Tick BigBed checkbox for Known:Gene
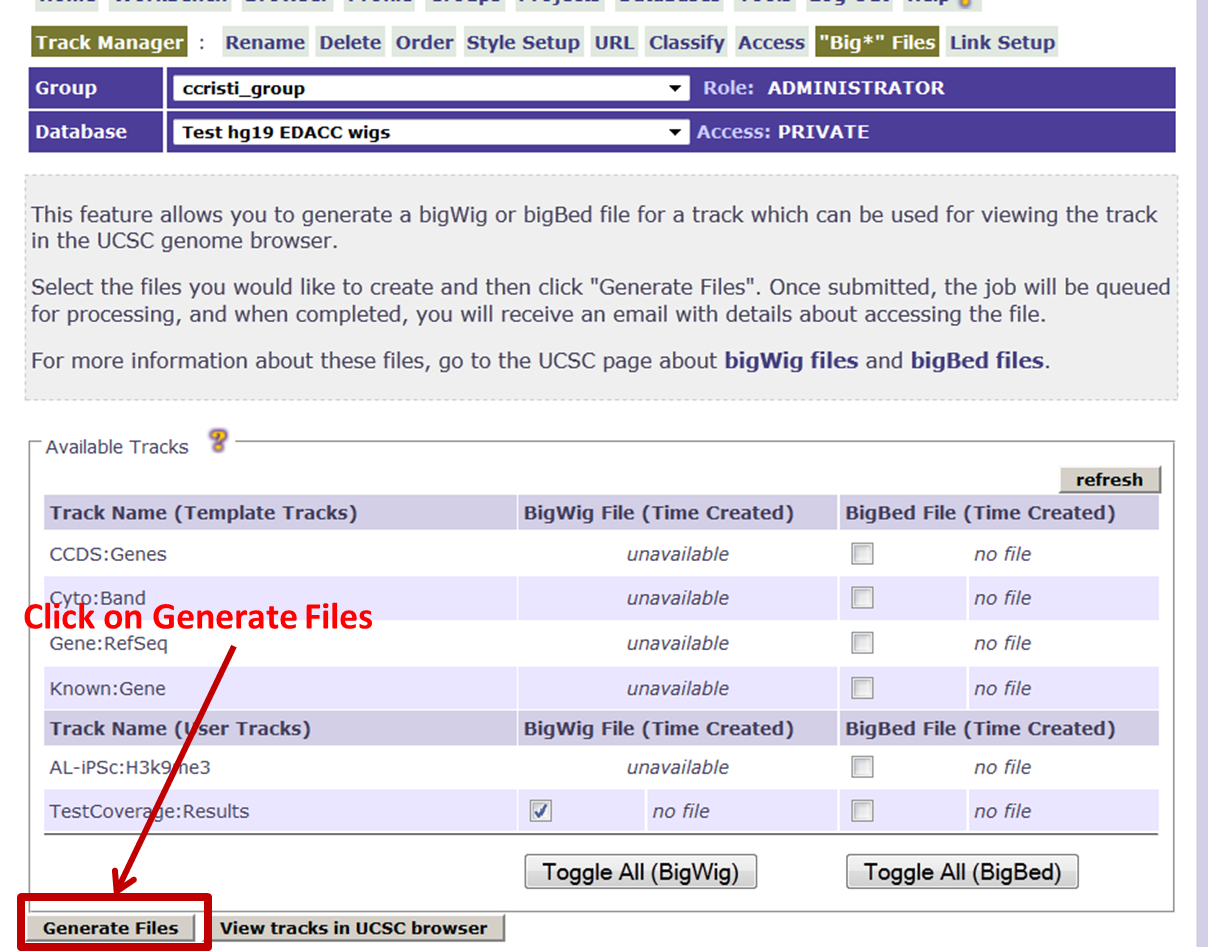 pos(862,688)
